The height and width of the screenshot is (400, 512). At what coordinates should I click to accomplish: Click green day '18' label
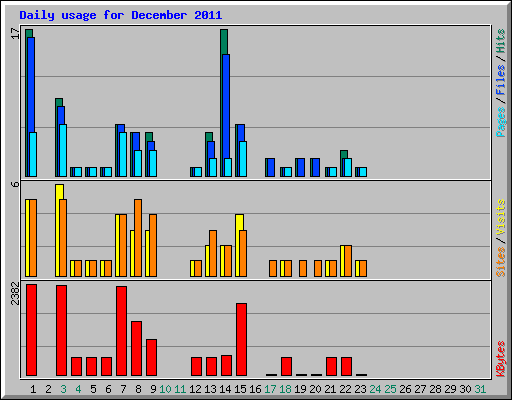(x=285, y=389)
